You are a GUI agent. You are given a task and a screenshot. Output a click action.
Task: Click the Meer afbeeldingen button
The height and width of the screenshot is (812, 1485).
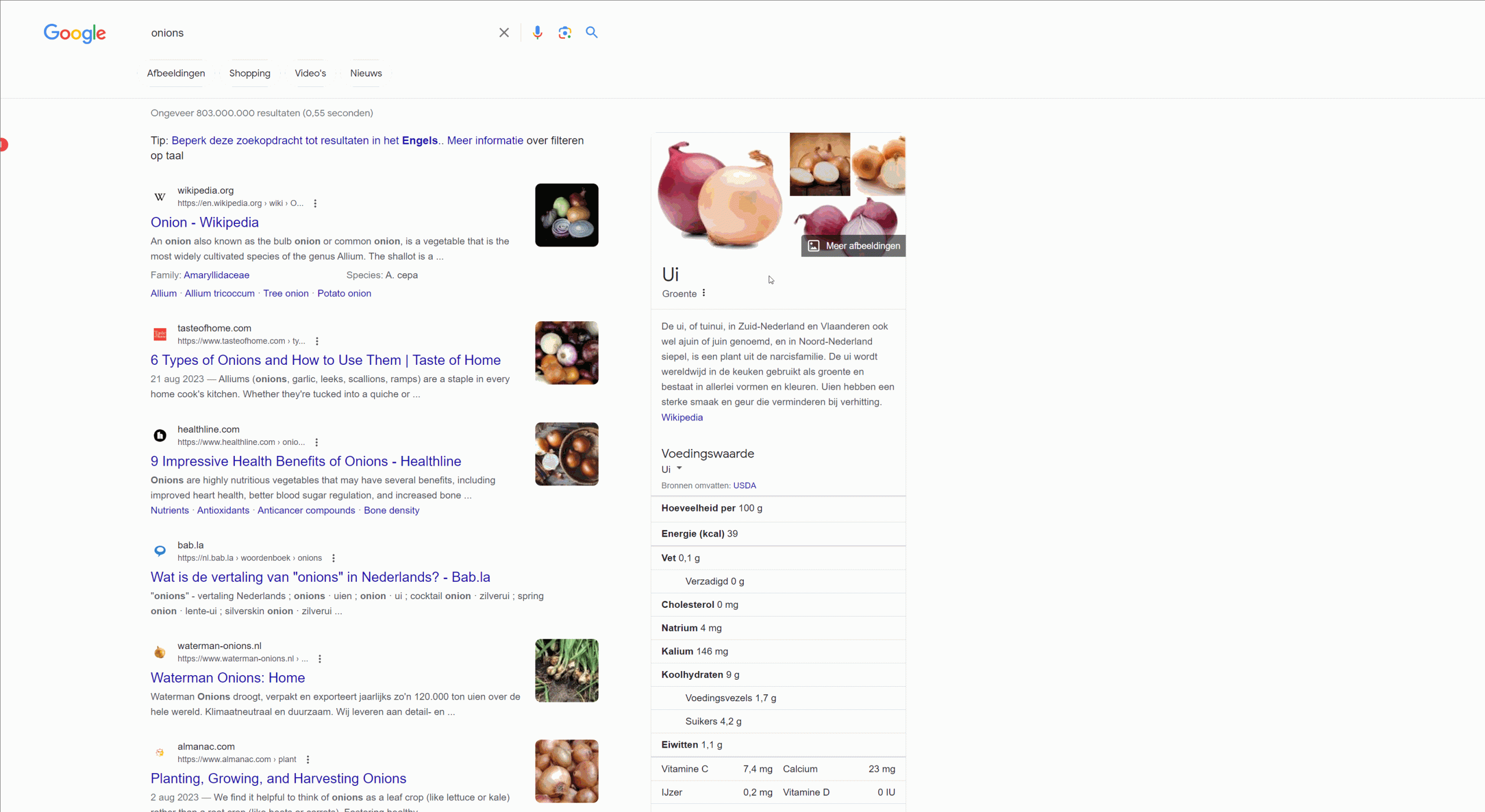tap(853, 246)
